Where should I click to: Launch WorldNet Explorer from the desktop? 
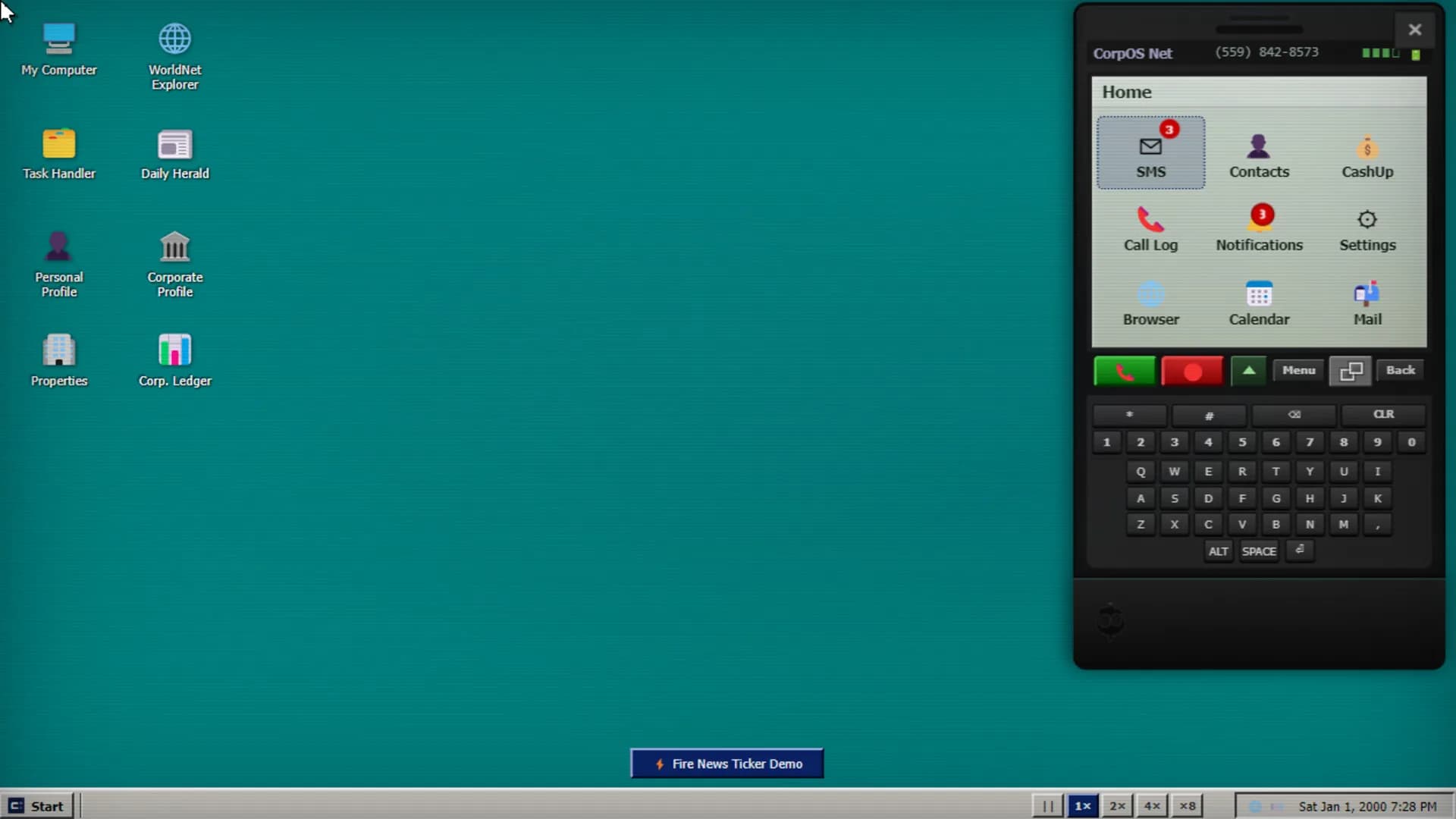pyautogui.click(x=174, y=58)
